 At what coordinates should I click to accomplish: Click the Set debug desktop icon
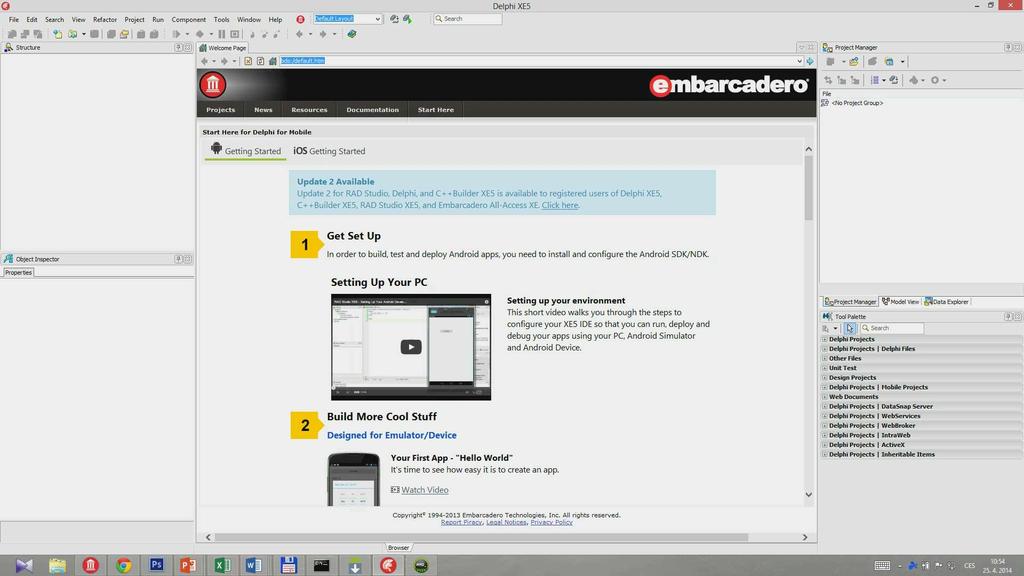tap(408, 19)
